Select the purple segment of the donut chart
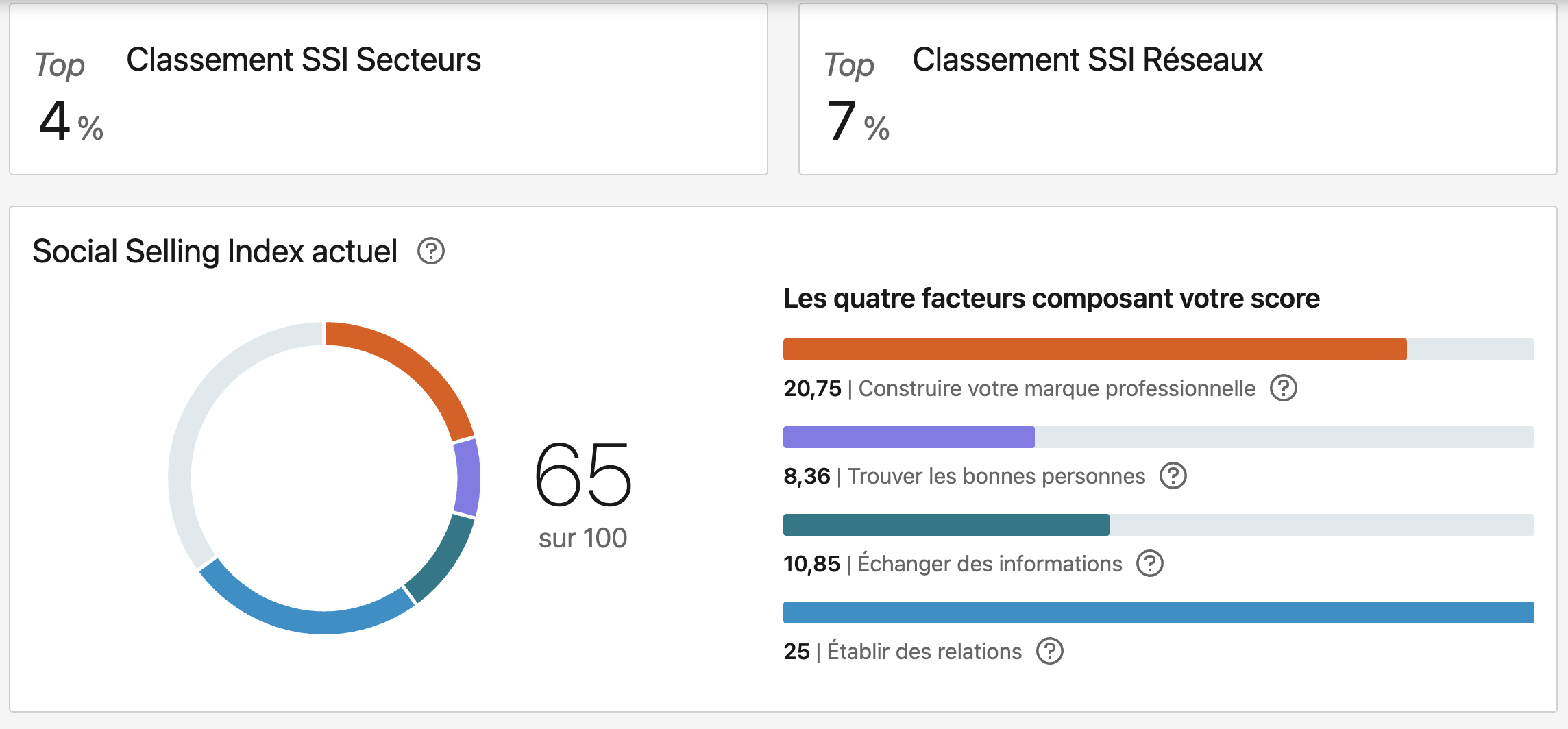Image resolution: width=1568 pixels, height=729 pixels. coord(467,478)
